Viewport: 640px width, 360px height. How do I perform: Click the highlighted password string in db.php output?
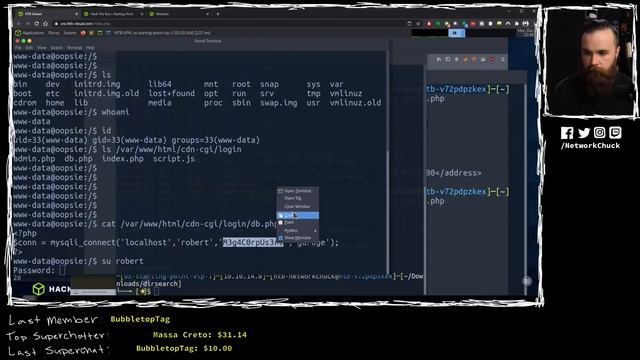pos(253,242)
